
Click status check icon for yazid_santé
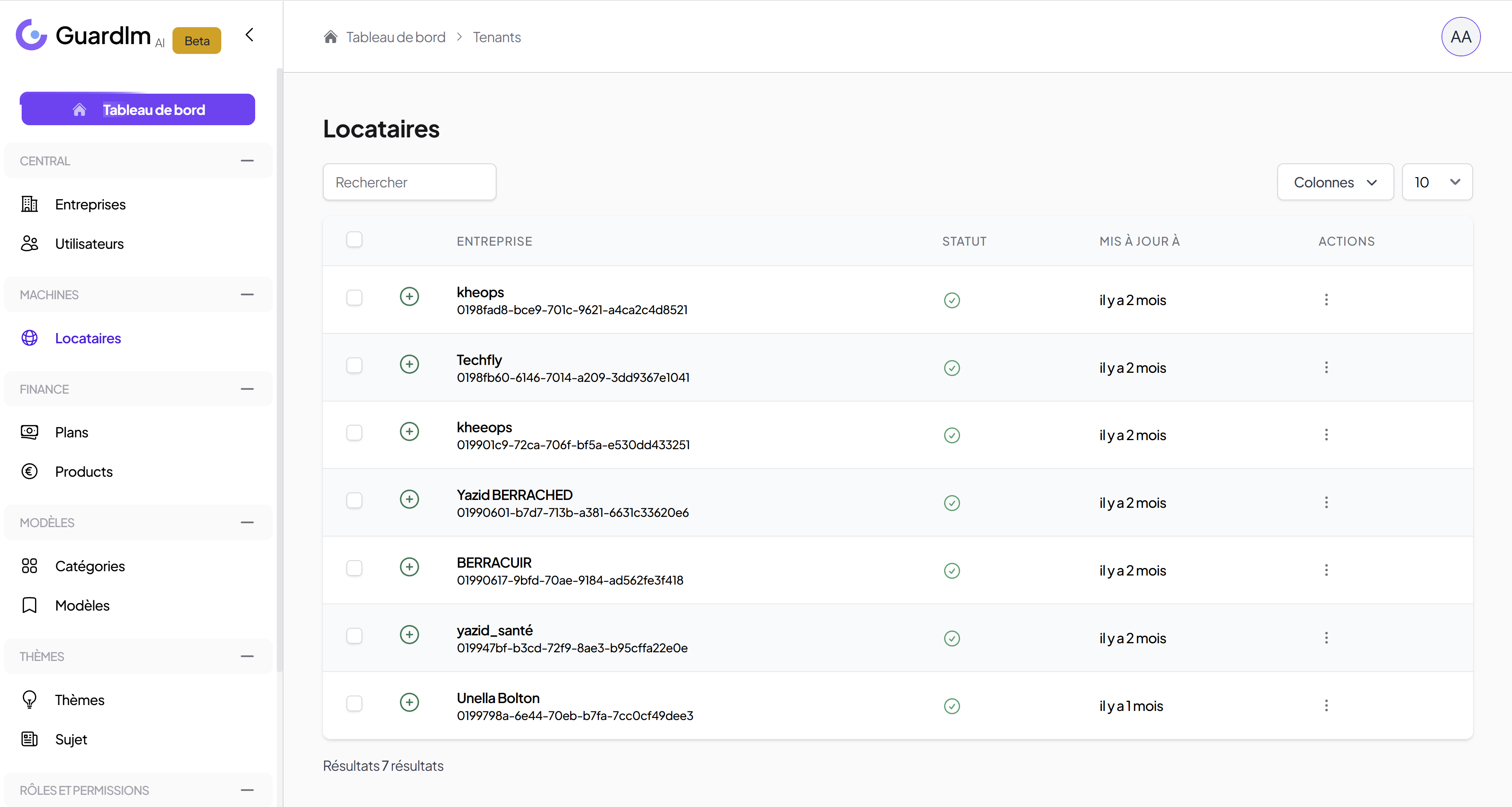click(951, 639)
